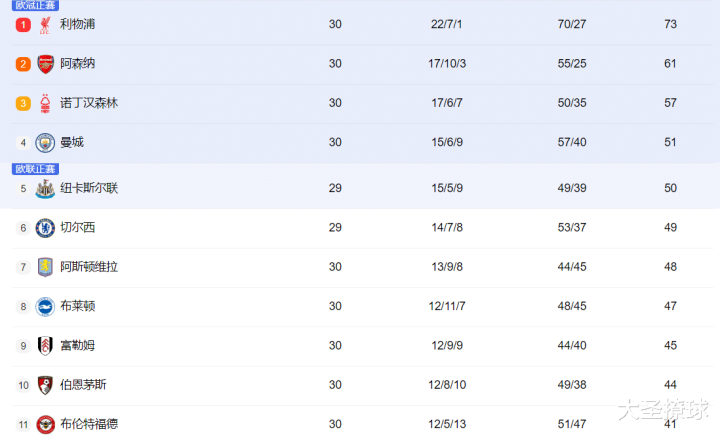
Task: Click the Fulham club crest
Action: click(x=45, y=346)
